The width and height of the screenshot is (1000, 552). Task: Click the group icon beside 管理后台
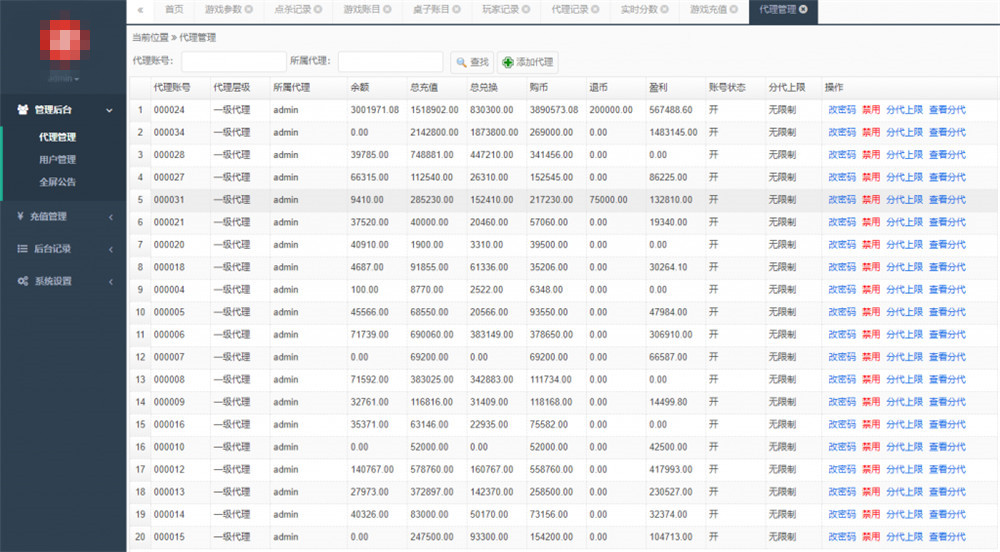(22, 109)
